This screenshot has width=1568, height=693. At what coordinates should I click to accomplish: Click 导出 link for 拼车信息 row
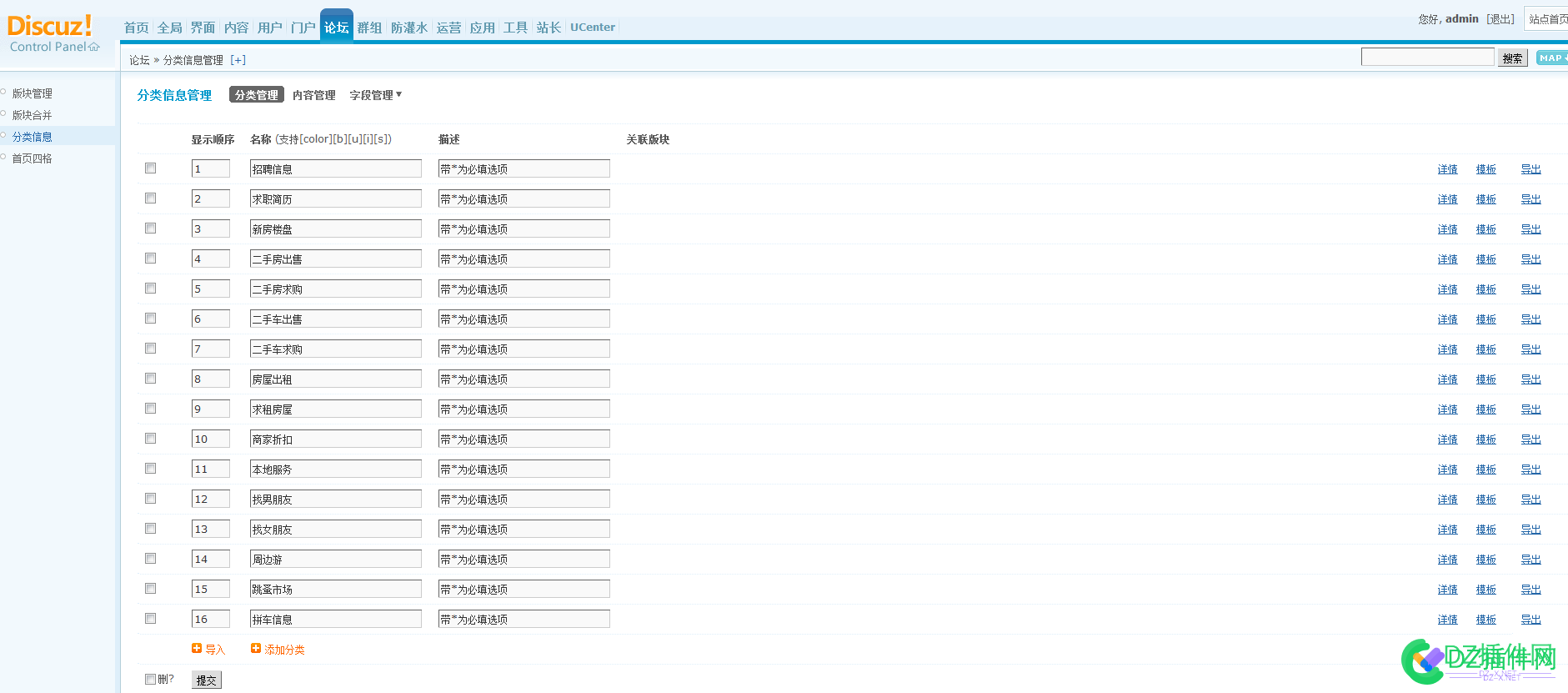click(x=1530, y=620)
